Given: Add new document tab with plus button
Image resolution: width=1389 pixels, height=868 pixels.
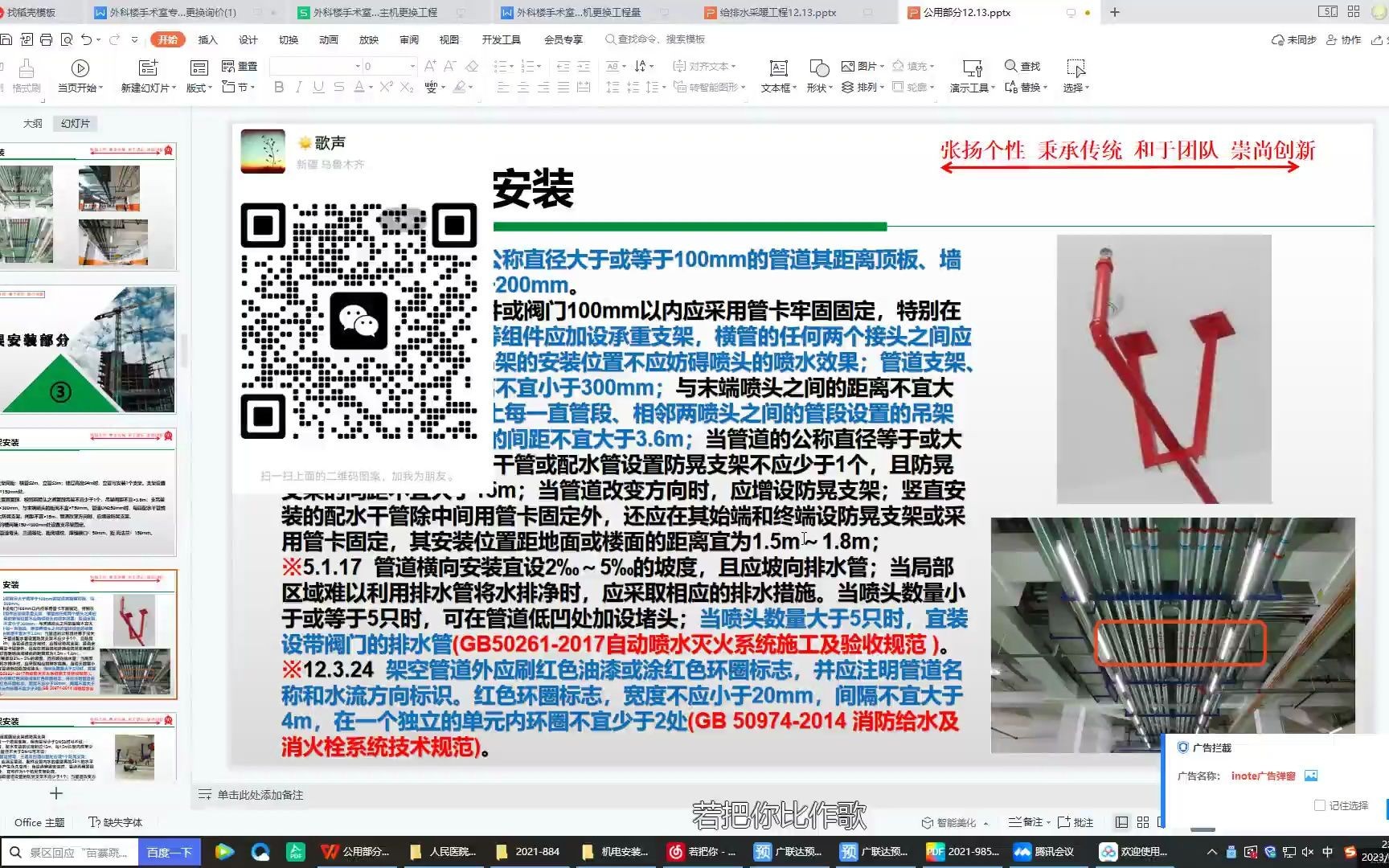Looking at the screenshot, I should click(1115, 12).
